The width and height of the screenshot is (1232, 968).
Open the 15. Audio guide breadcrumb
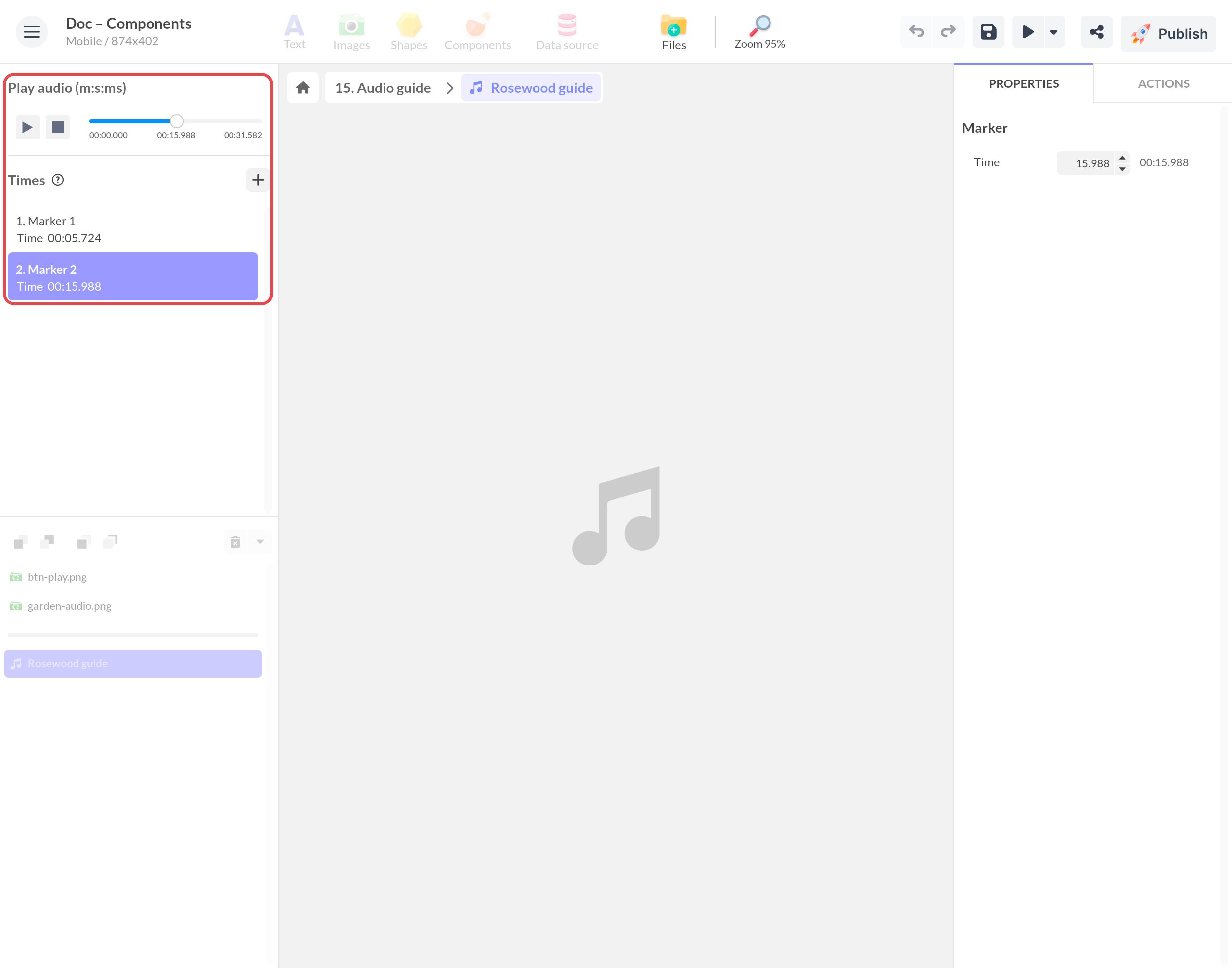tap(383, 88)
